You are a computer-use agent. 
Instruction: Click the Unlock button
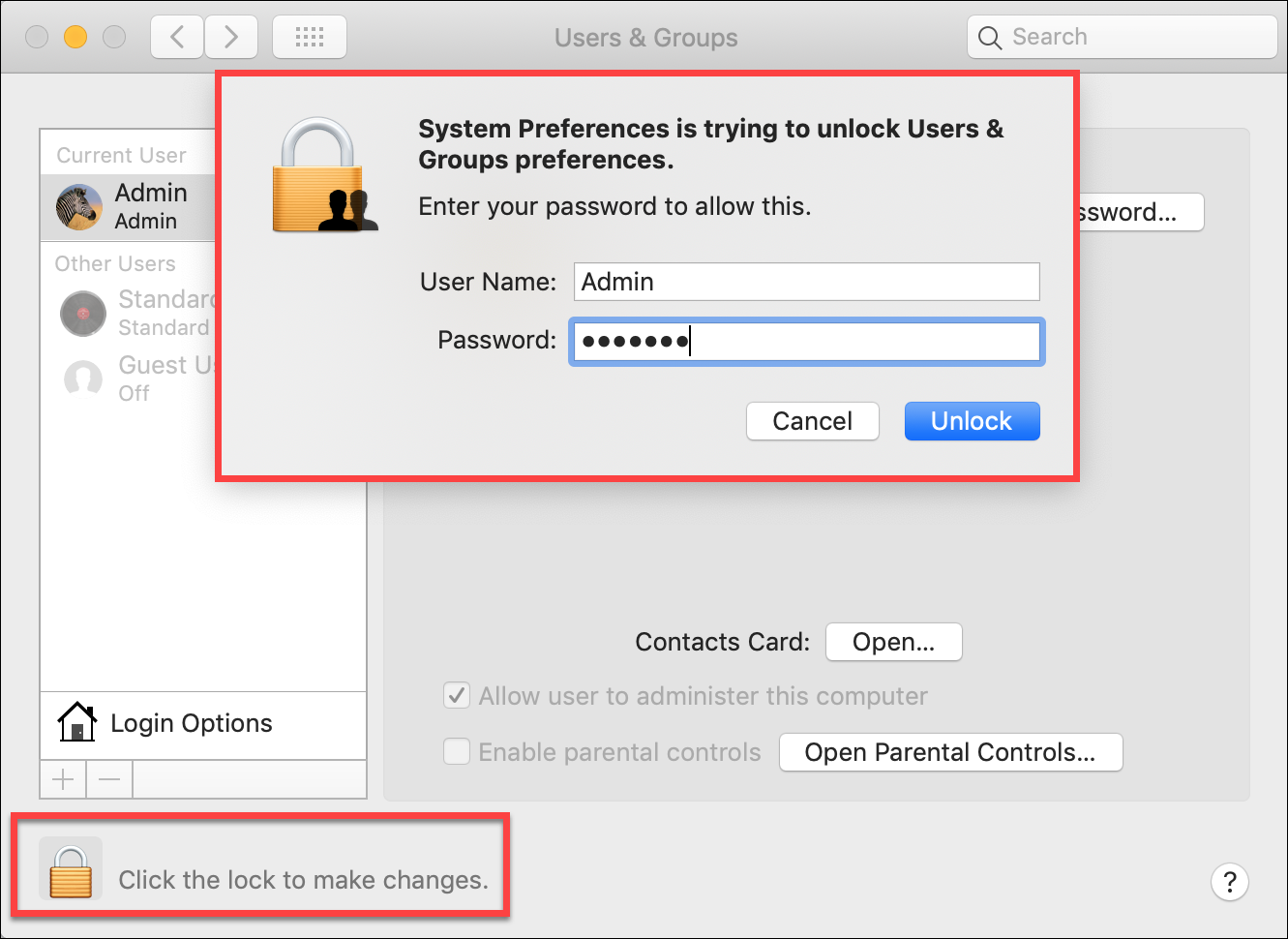[x=972, y=421]
